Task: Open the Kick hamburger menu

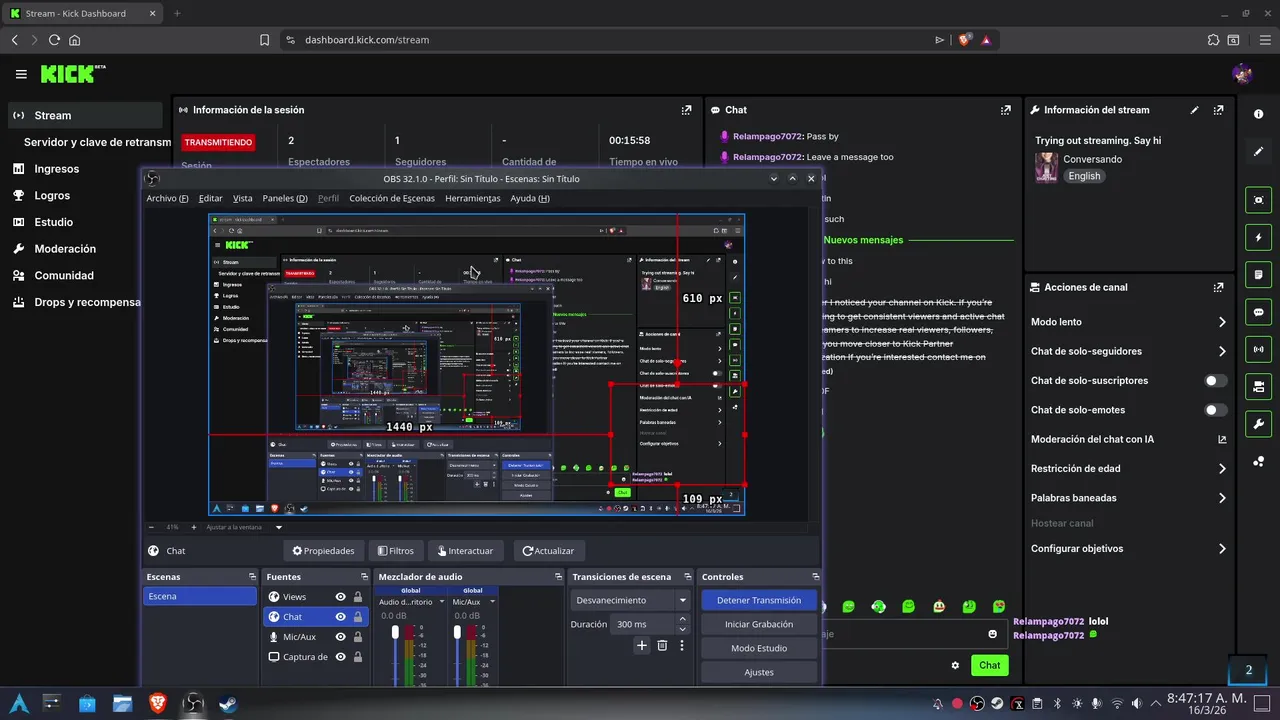Action: pos(21,74)
